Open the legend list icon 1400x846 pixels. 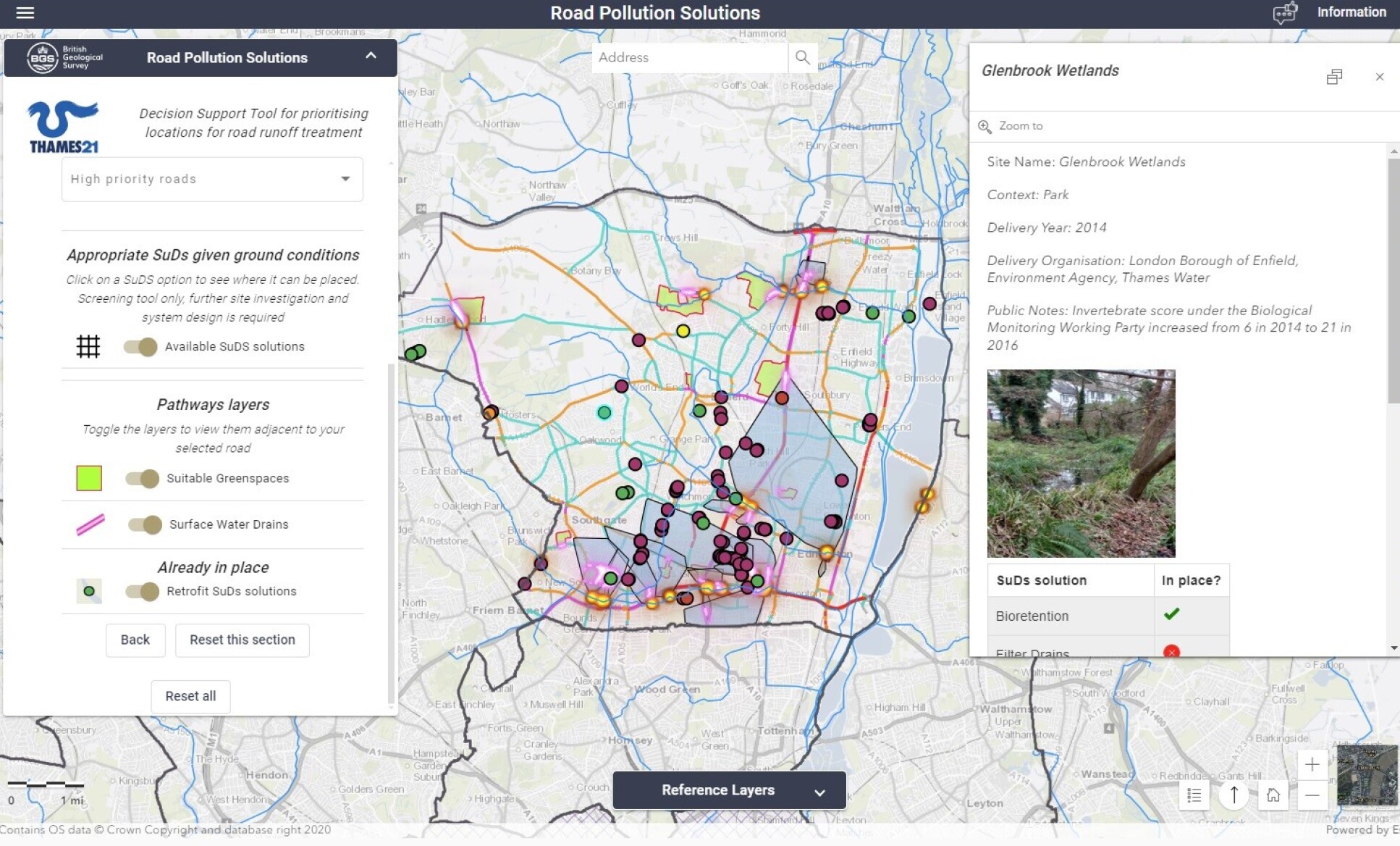coord(1194,795)
